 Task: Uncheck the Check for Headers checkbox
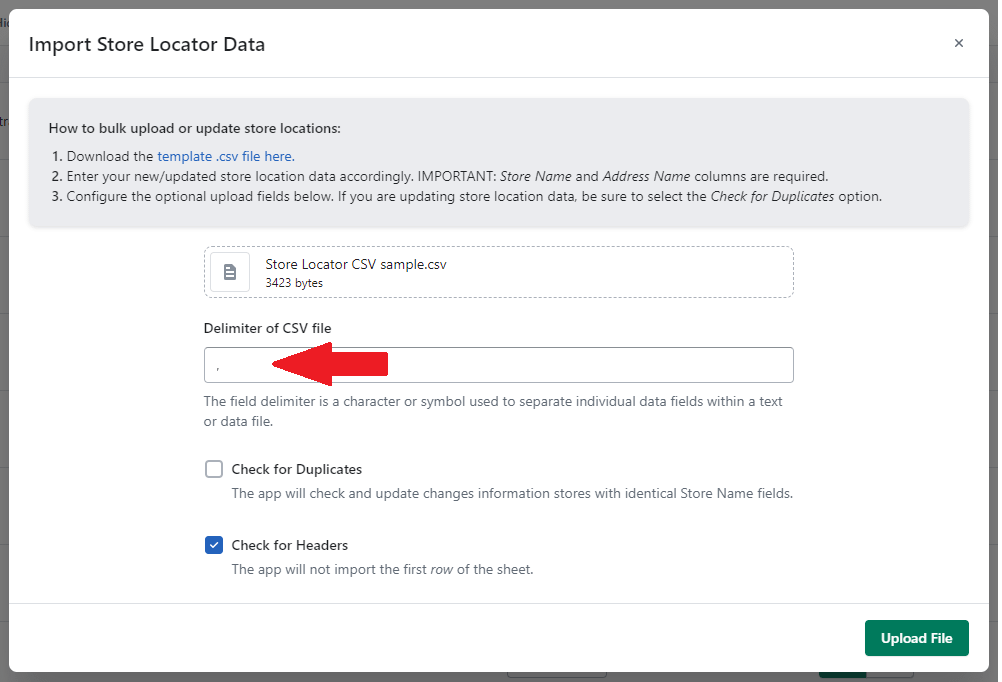pyautogui.click(x=214, y=545)
